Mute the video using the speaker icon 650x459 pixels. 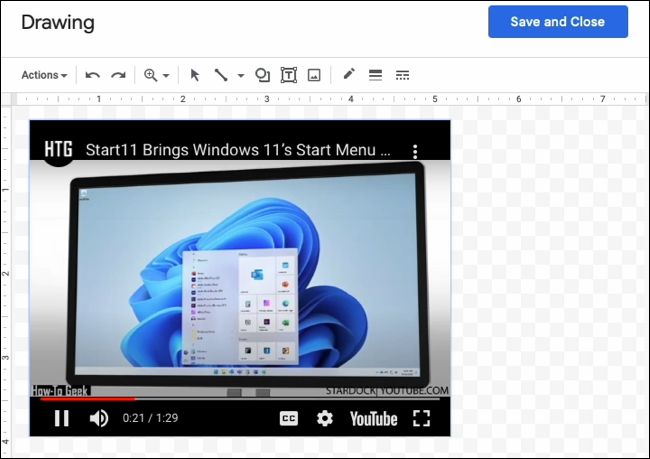[x=98, y=419]
